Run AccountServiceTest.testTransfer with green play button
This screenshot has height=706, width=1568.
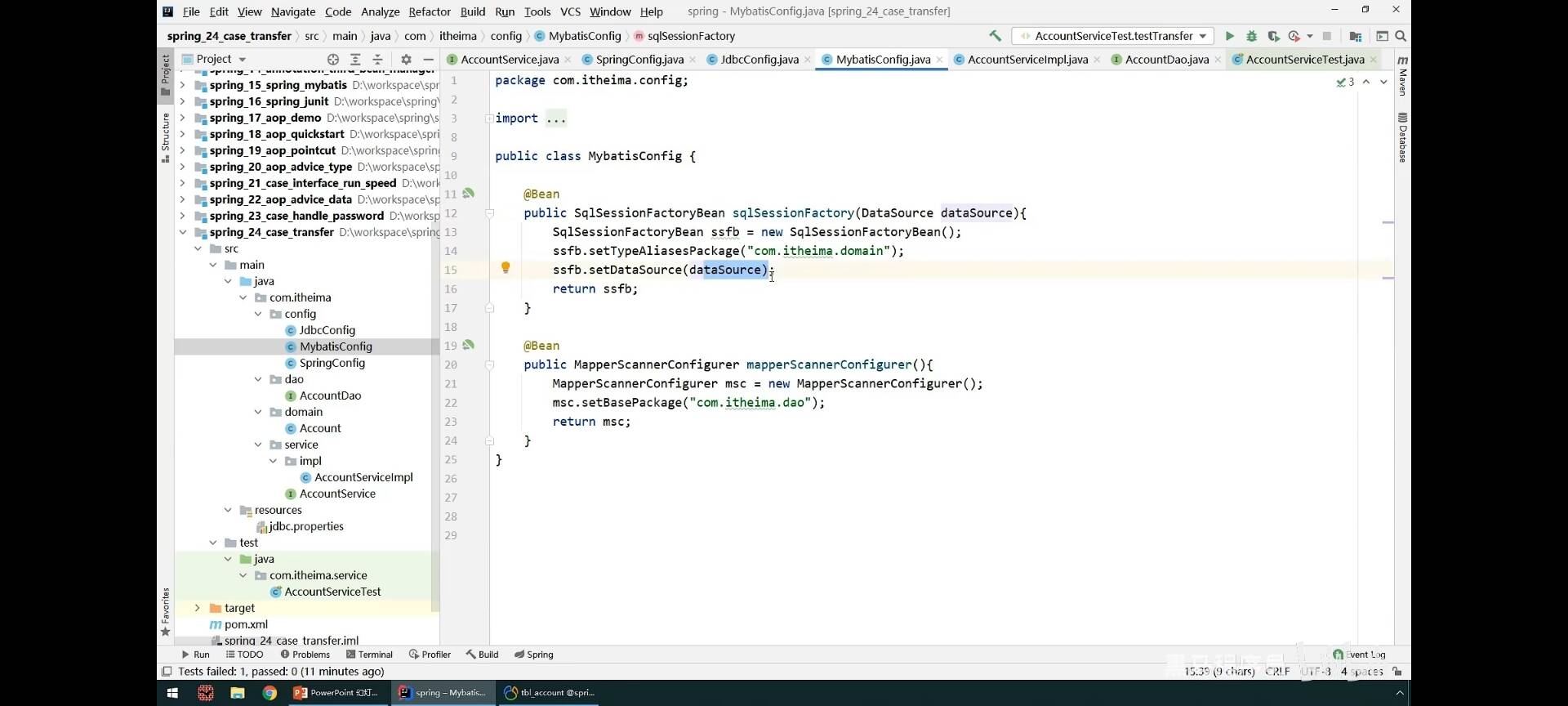pyautogui.click(x=1229, y=36)
